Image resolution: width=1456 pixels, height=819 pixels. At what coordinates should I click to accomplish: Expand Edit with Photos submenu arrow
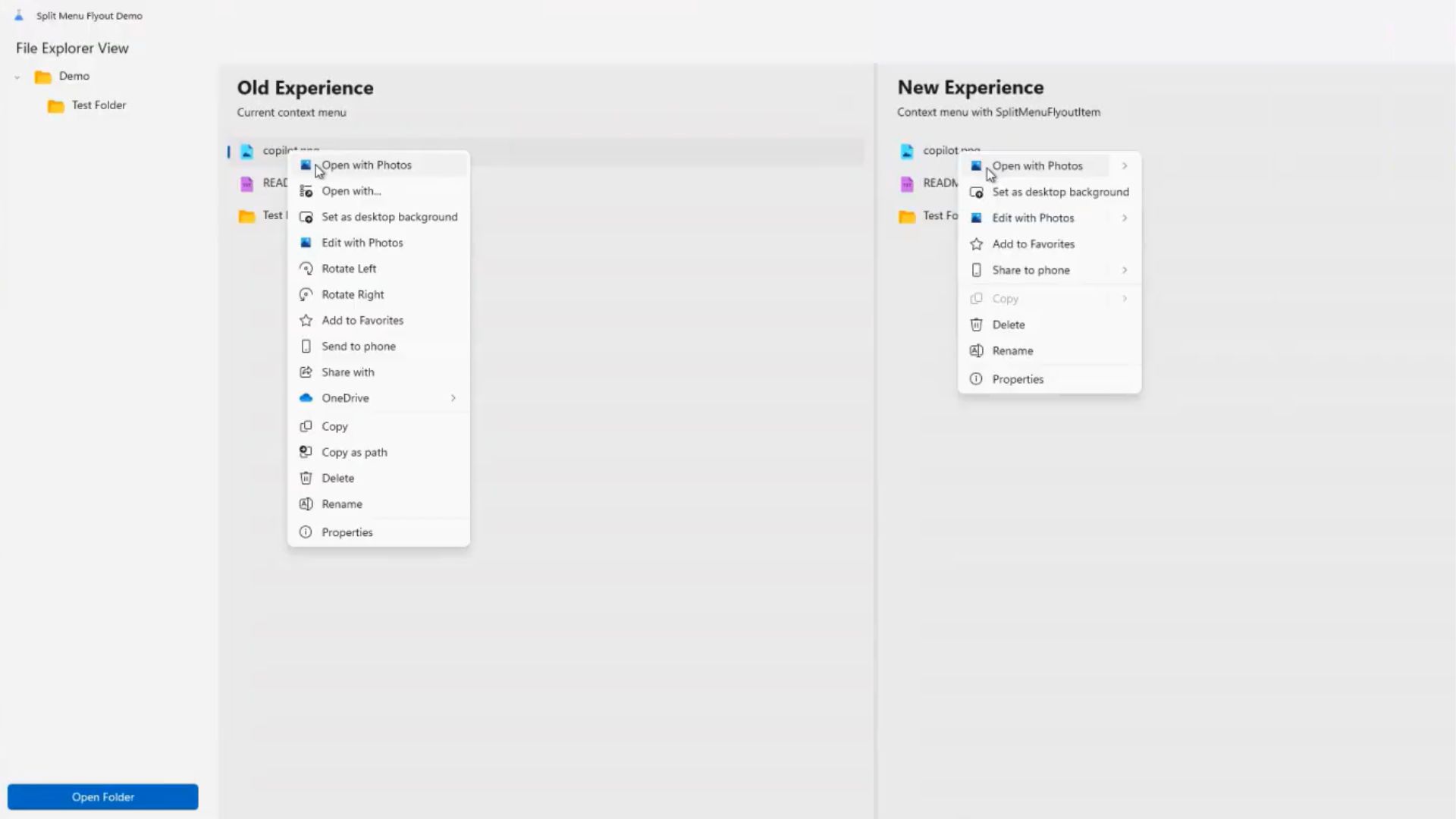pyautogui.click(x=1125, y=218)
